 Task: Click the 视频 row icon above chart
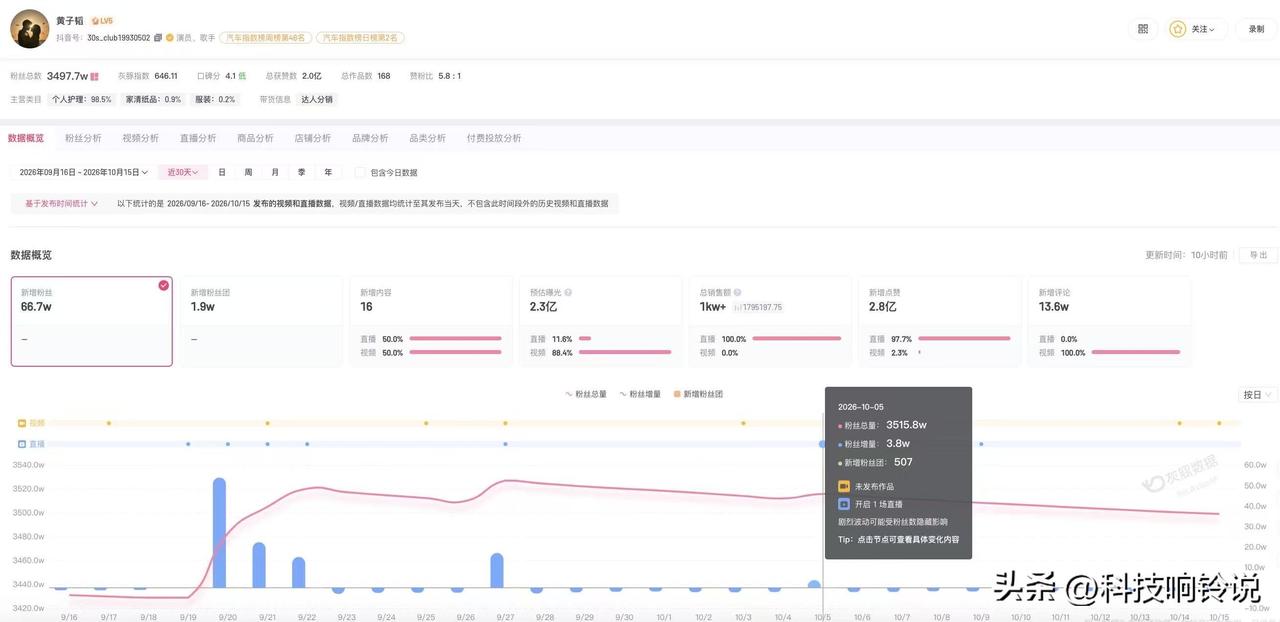(x=22, y=423)
